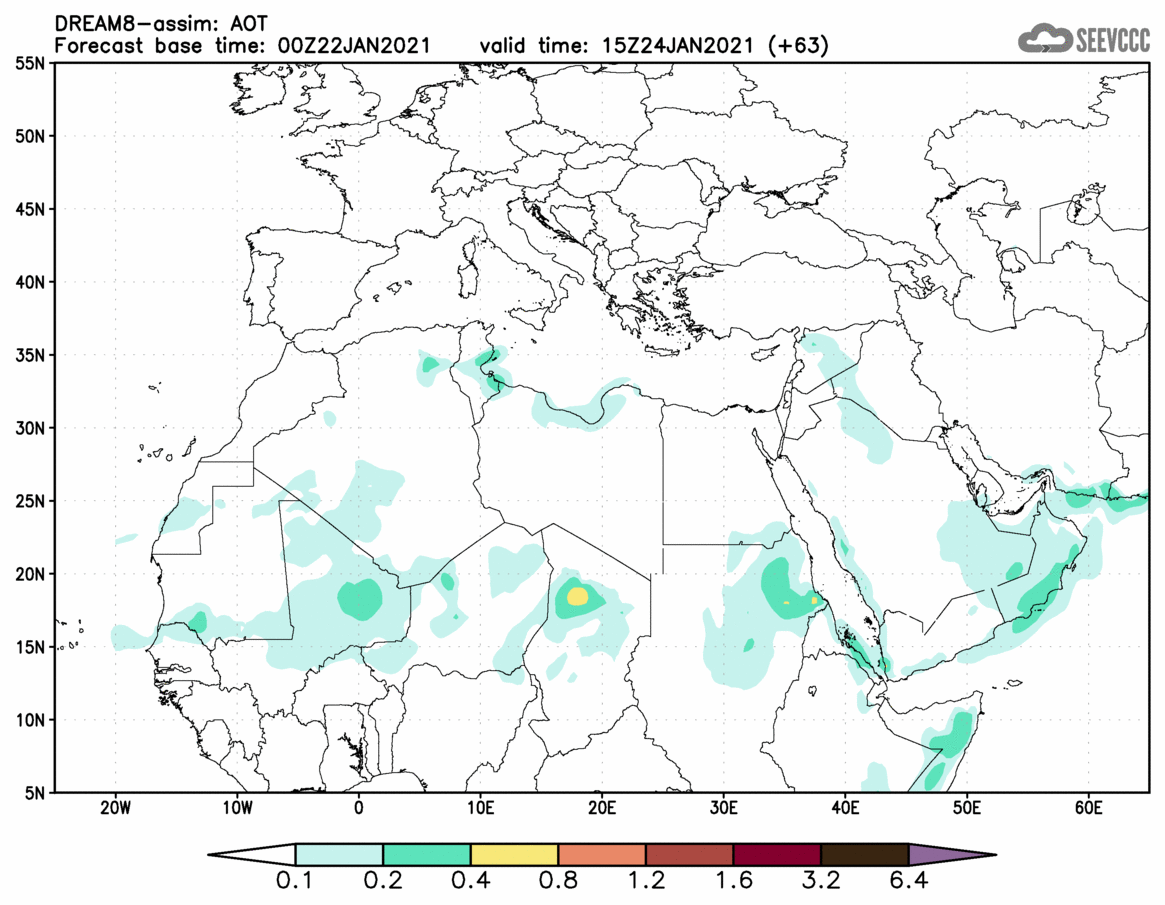Click the yellow AOT maximum over Chad
The width and height of the screenshot is (1165, 905).
tap(577, 596)
